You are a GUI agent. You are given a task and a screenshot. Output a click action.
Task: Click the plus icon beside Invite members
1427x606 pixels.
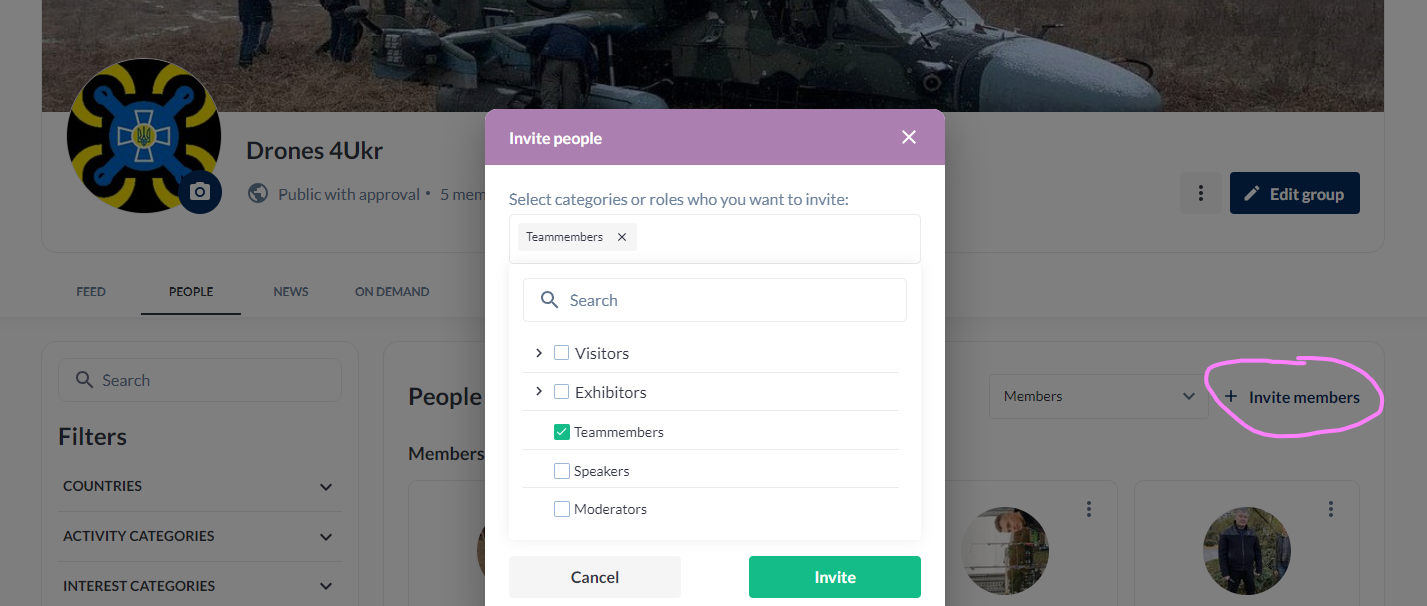click(x=1231, y=397)
